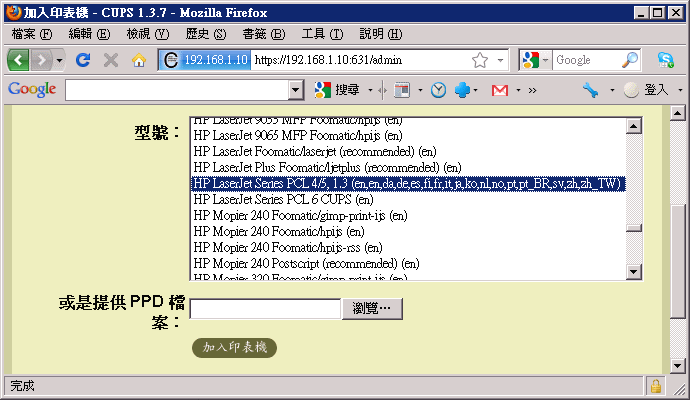The width and height of the screenshot is (690, 400).
Task: Select HP LaserJet Plus Foomatic/ljetplus entry
Action: pos(408,168)
